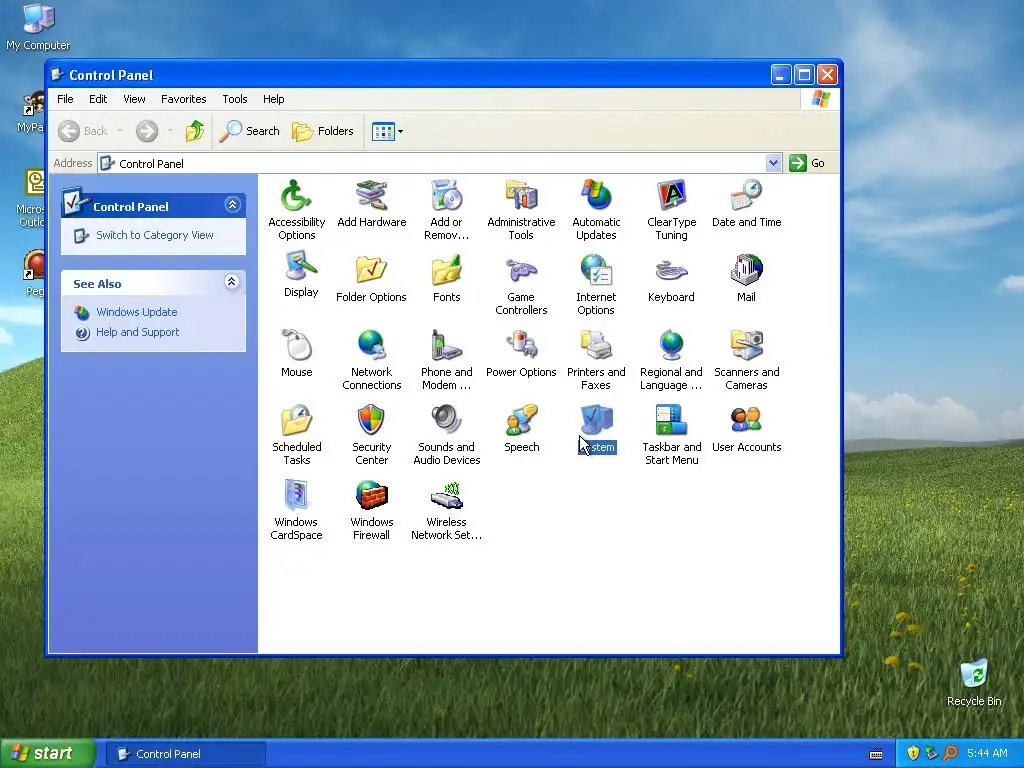Open the Edit menu
The image size is (1024, 768).
pyautogui.click(x=98, y=99)
